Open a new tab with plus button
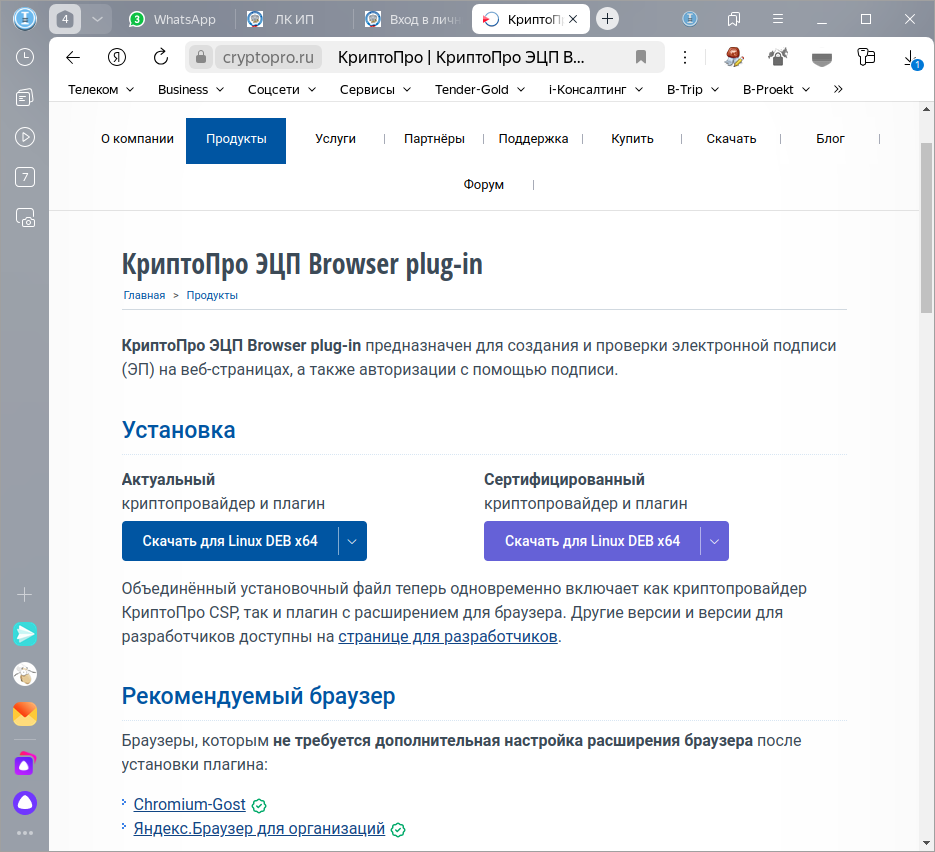 click(x=607, y=19)
